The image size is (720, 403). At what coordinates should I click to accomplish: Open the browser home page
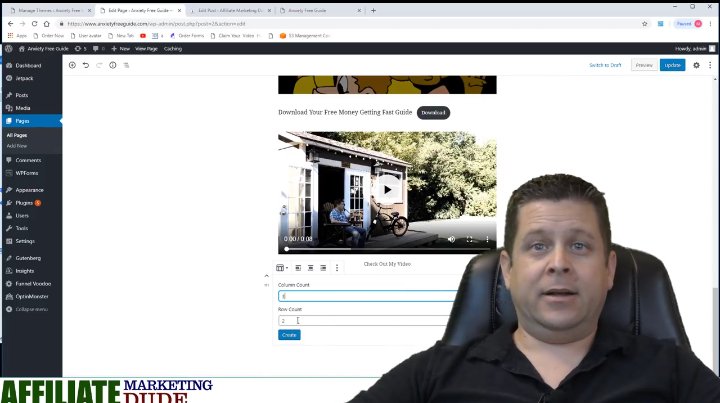click(x=46, y=23)
